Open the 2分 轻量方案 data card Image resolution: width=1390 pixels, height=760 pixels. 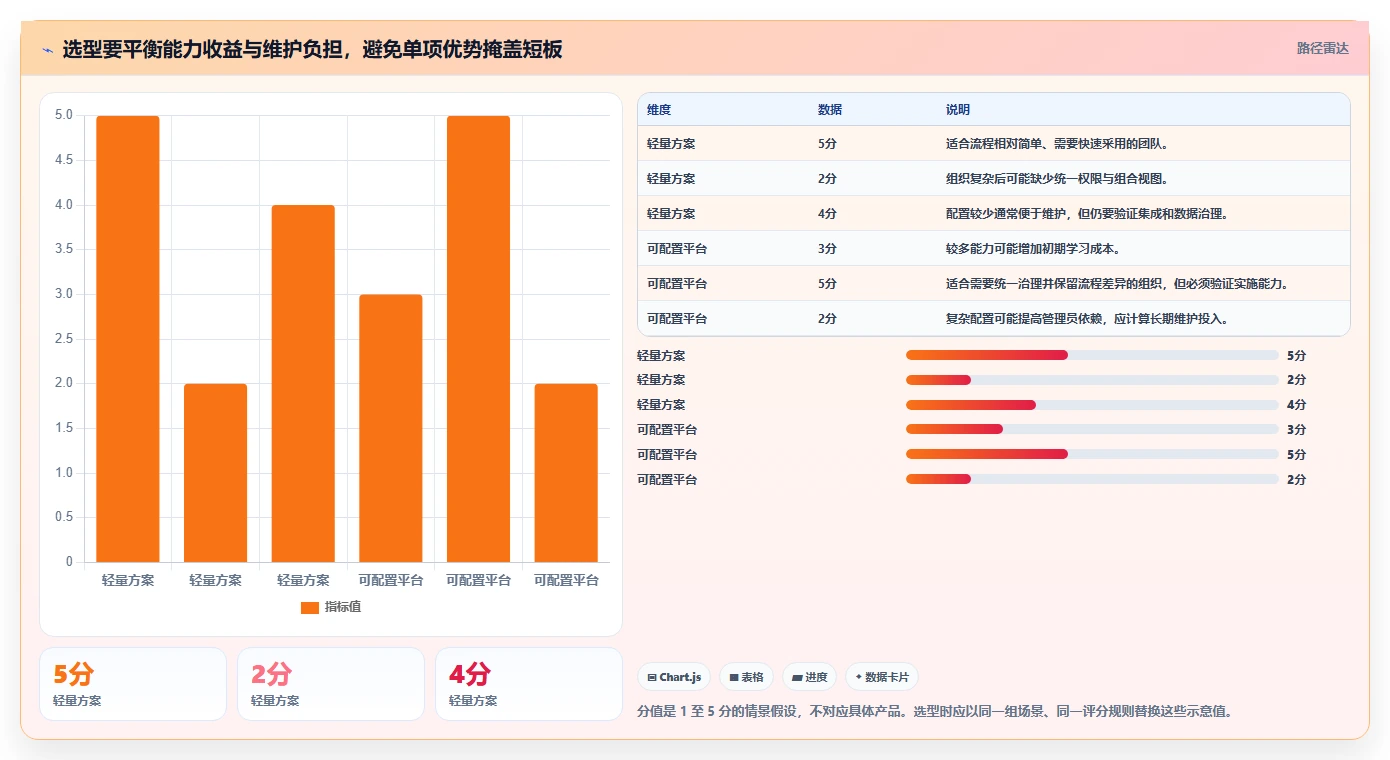[x=331, y=684]
